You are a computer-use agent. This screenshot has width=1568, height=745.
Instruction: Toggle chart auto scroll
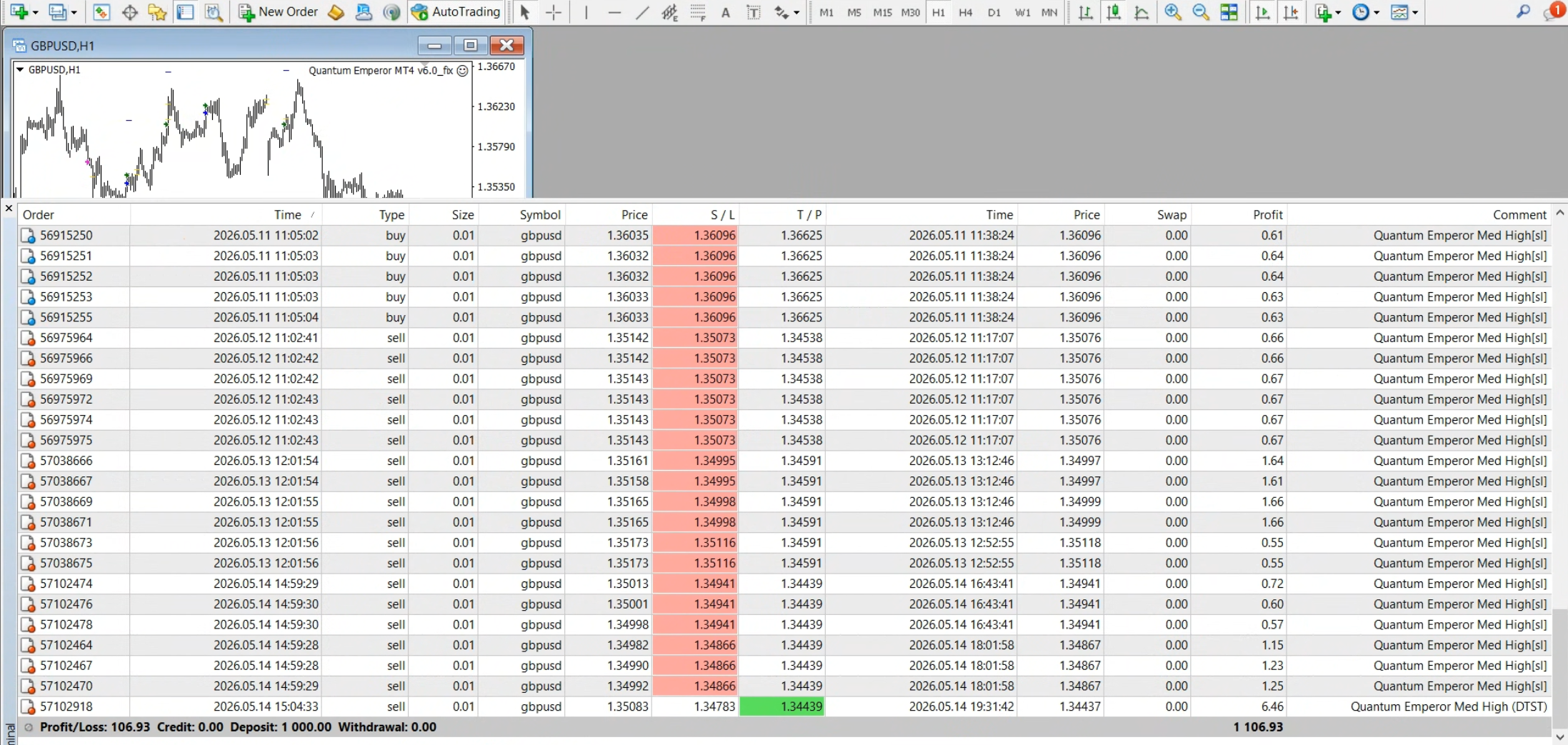coord(1262,12)
